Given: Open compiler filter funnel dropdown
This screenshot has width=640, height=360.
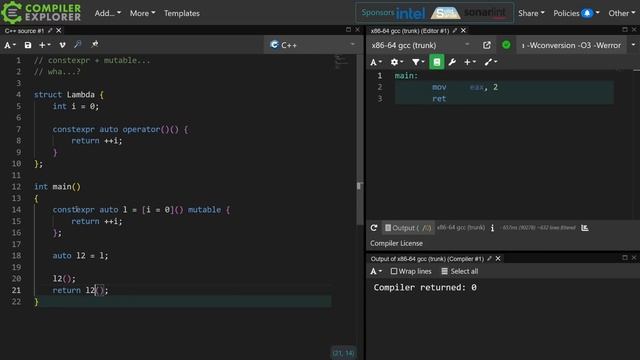Looking at the screenshot, I should 418,62.
